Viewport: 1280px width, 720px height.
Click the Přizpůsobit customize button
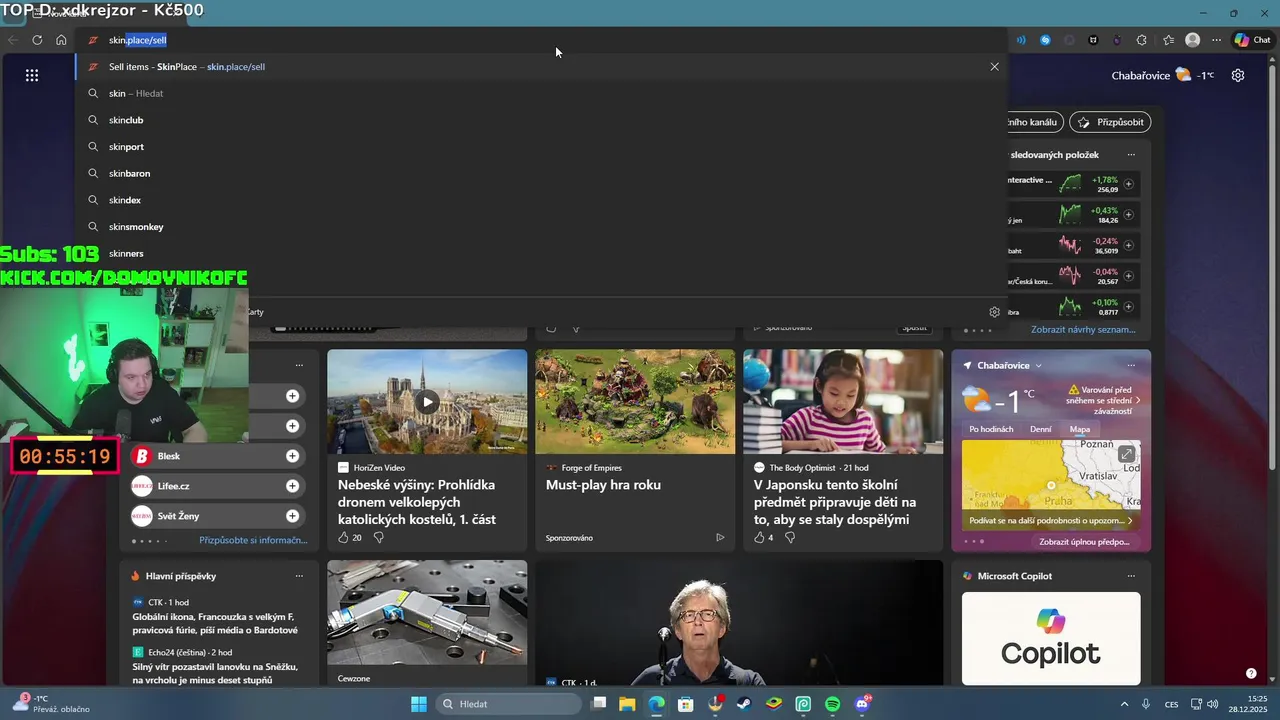1110,122
